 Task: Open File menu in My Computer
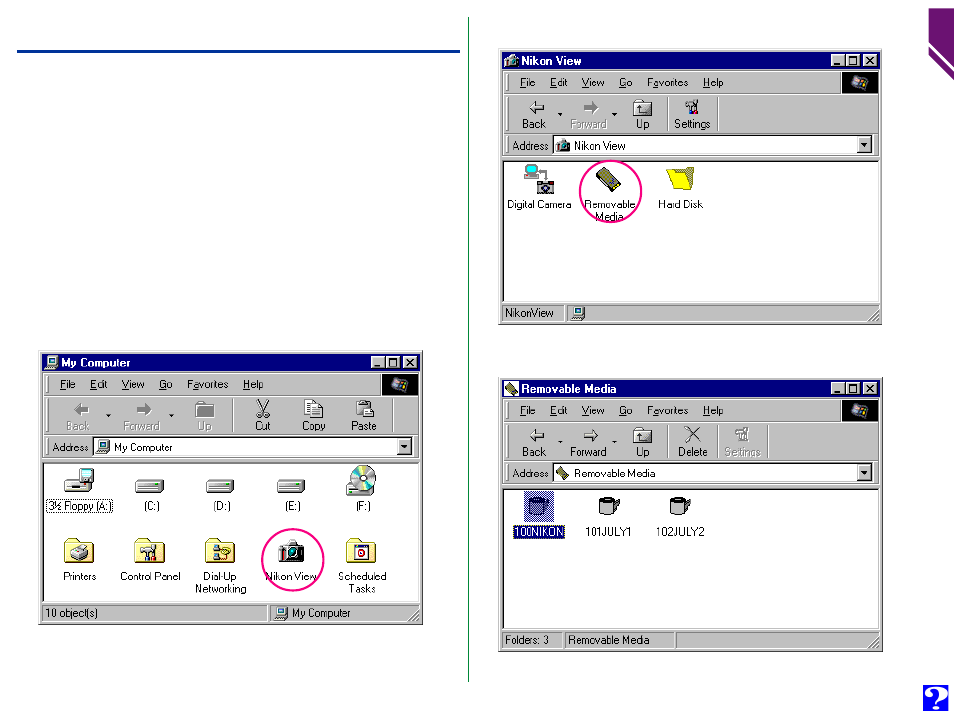[x=68, y=385]
